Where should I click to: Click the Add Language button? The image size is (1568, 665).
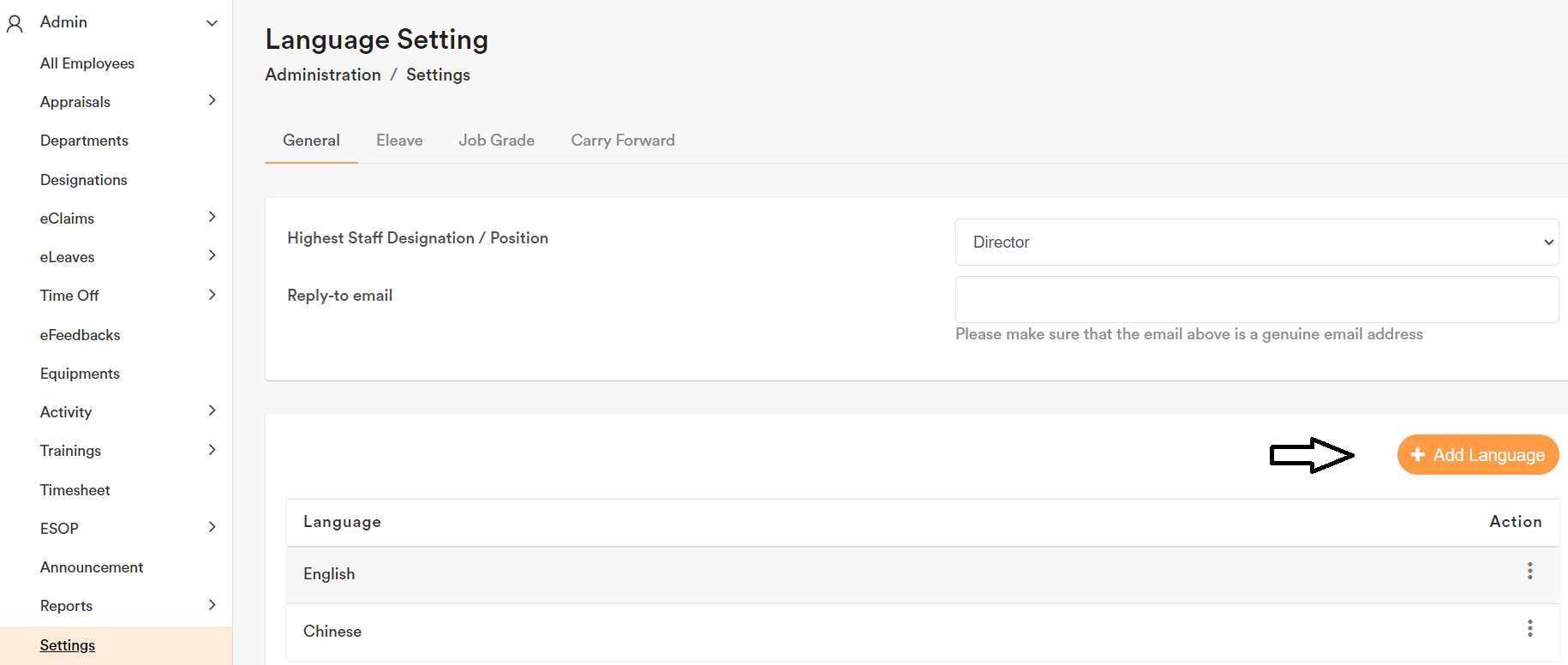1477,455
